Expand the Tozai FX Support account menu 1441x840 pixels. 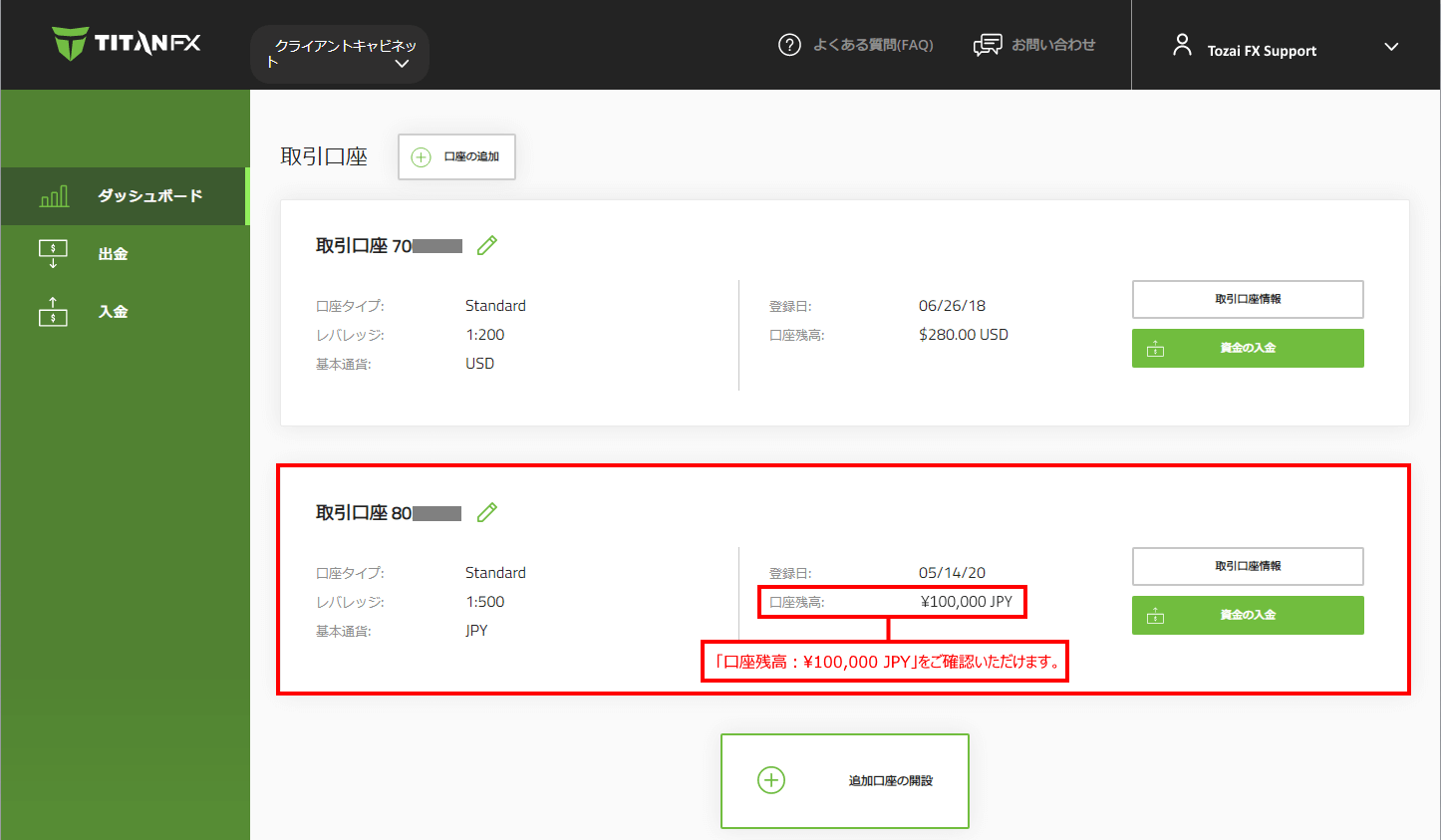click(1391, 46)
